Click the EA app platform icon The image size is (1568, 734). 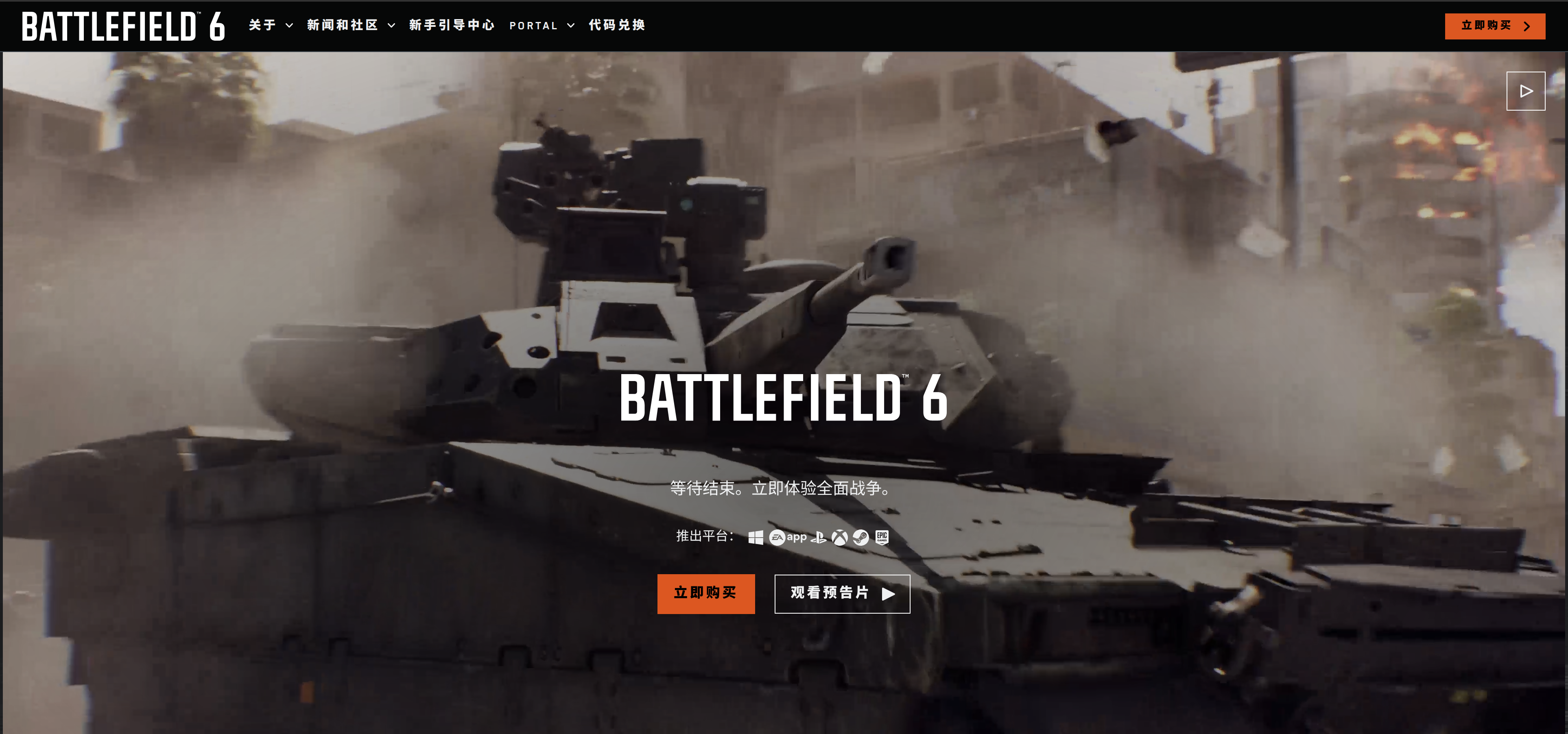pyautogui.click(x=788, y=538)
